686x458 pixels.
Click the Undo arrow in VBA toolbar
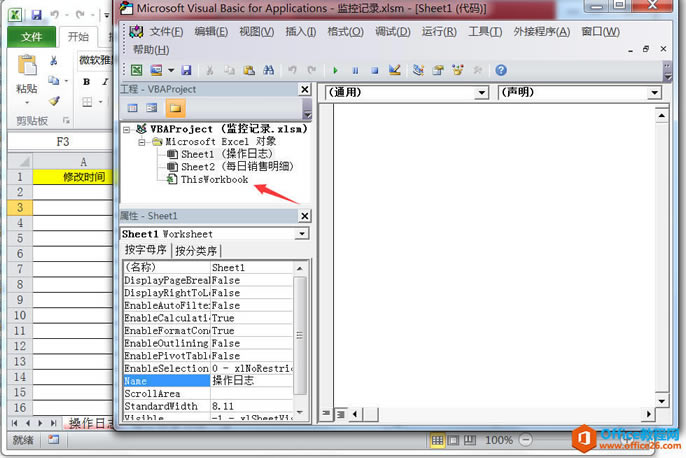tap(292, 70)
